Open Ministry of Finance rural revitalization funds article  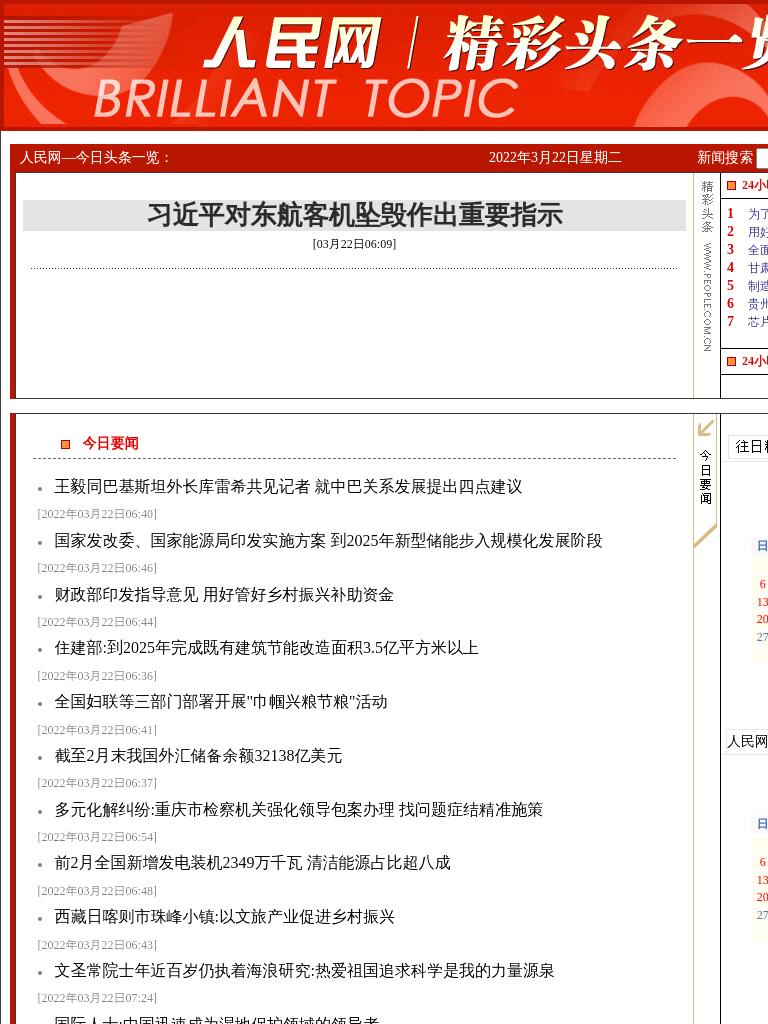click(x=224, y=595)
